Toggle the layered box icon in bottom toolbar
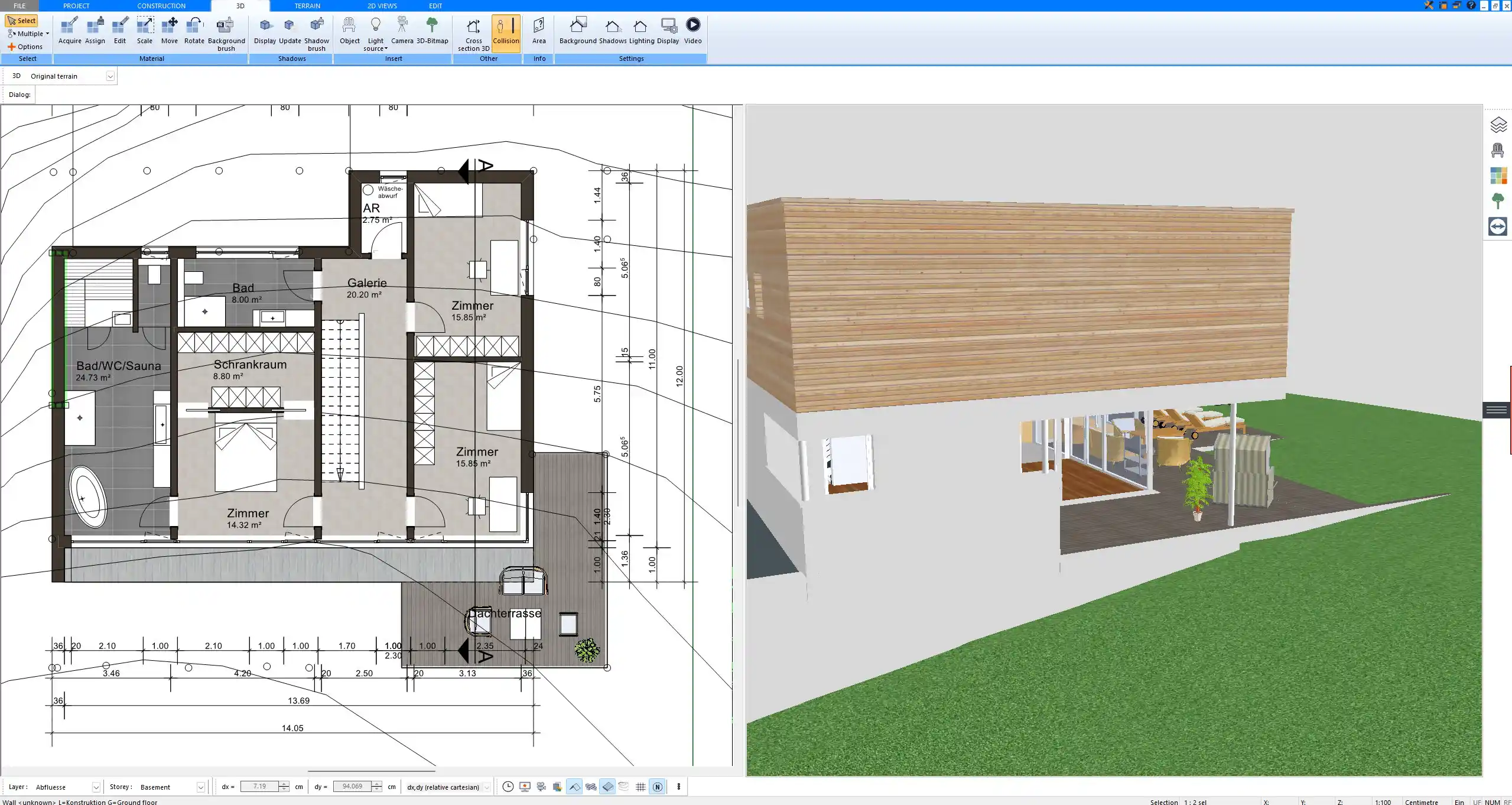This screenshot has height=805, width=1512. tap(557, 787)
